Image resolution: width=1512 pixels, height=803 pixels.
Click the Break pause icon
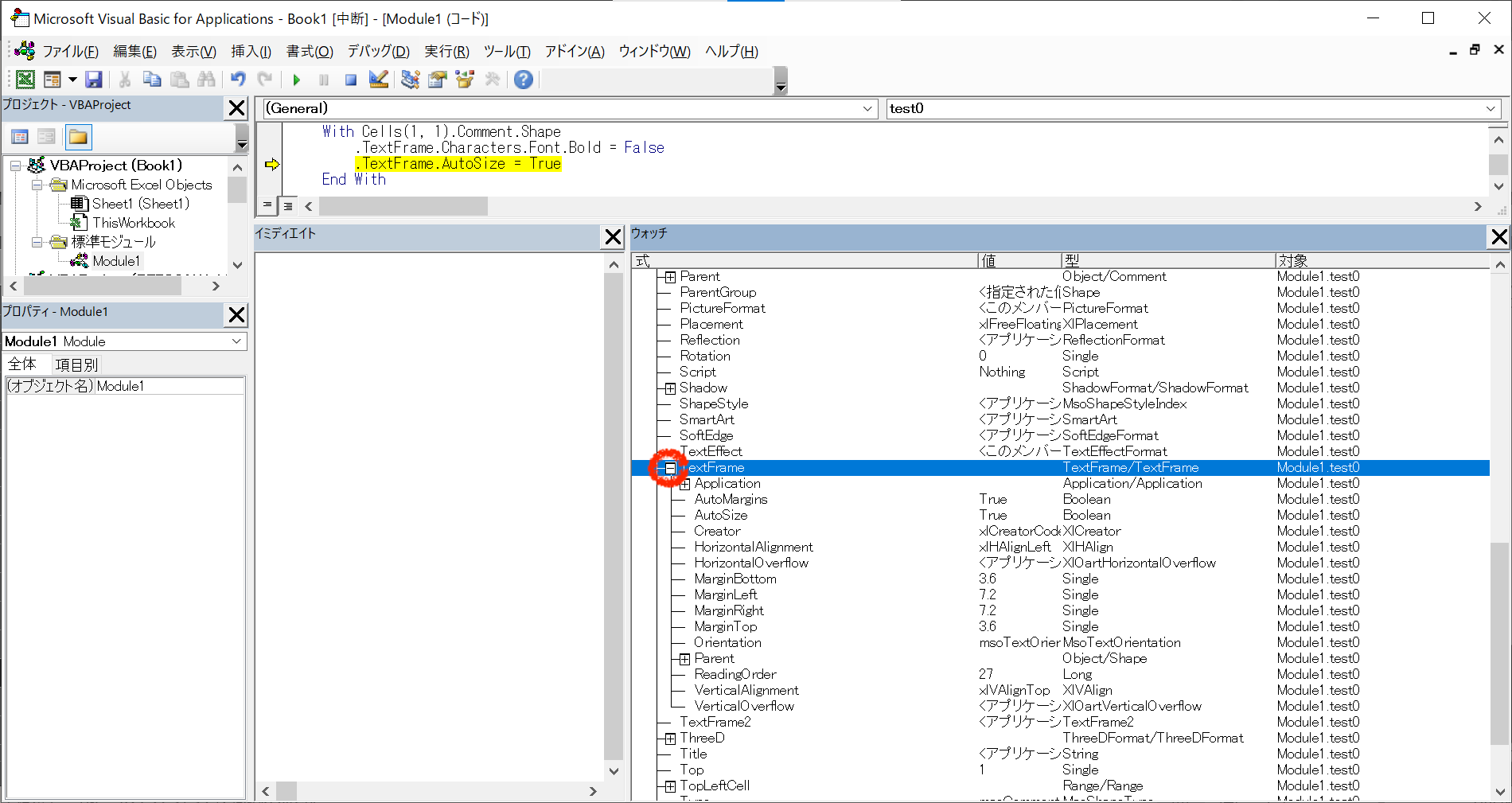pos(324,80)
